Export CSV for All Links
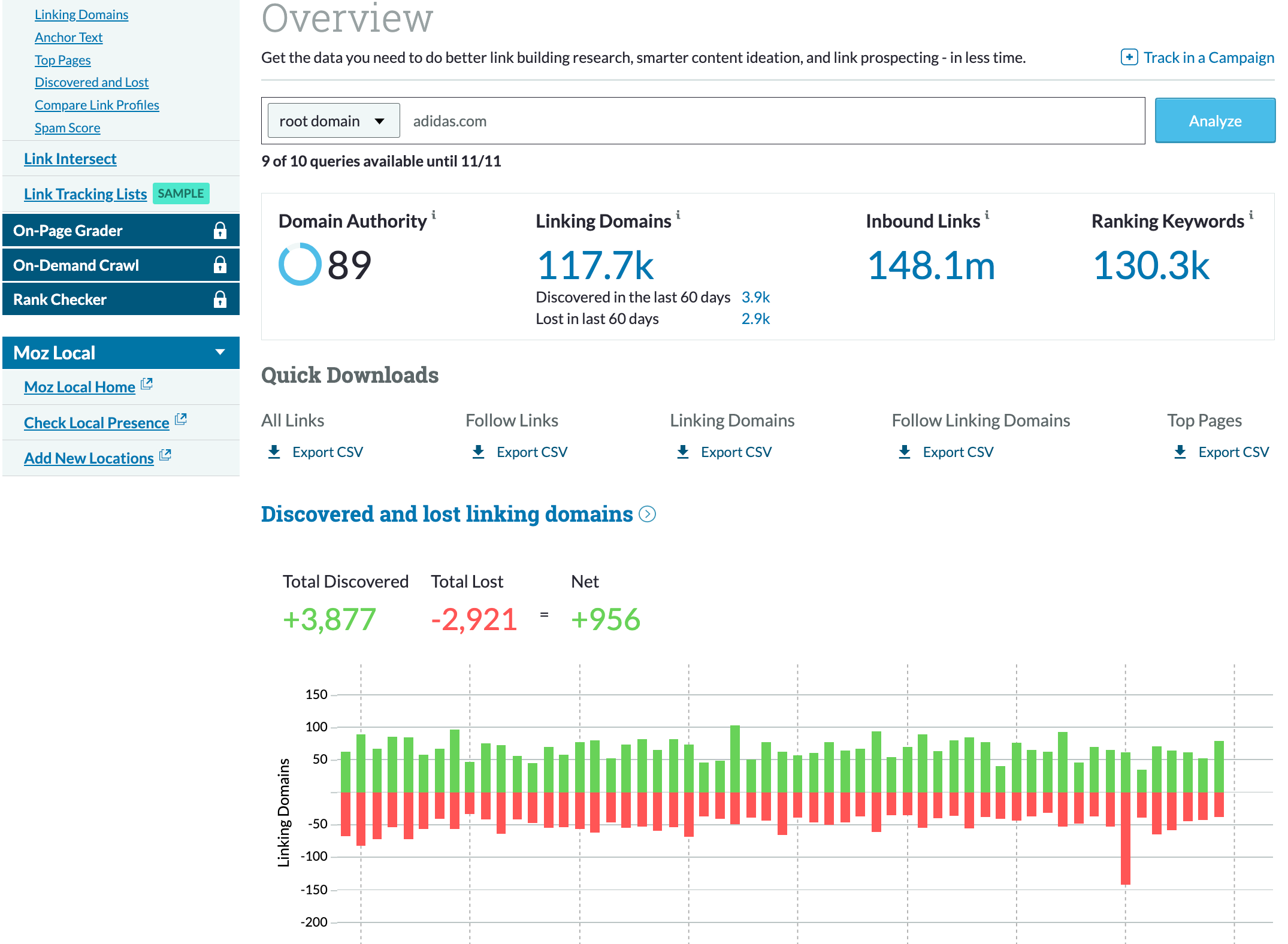 [x=327, y=452]
